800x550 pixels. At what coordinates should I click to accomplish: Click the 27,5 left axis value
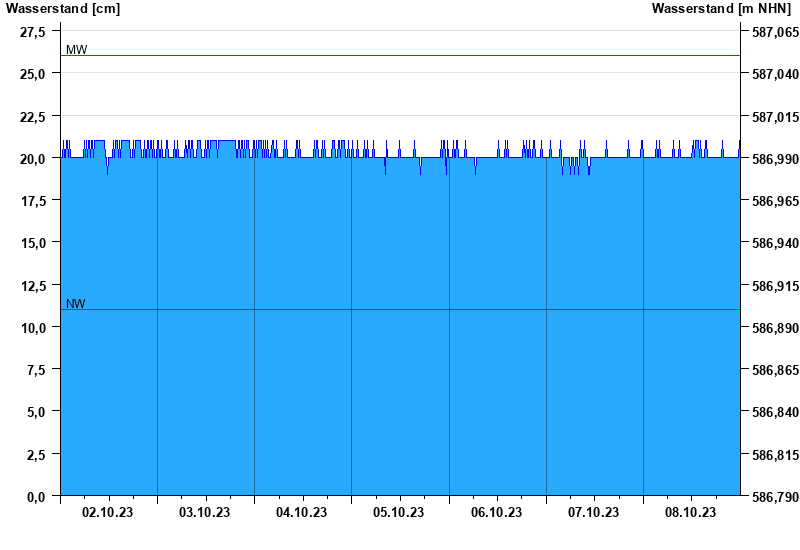32,32
